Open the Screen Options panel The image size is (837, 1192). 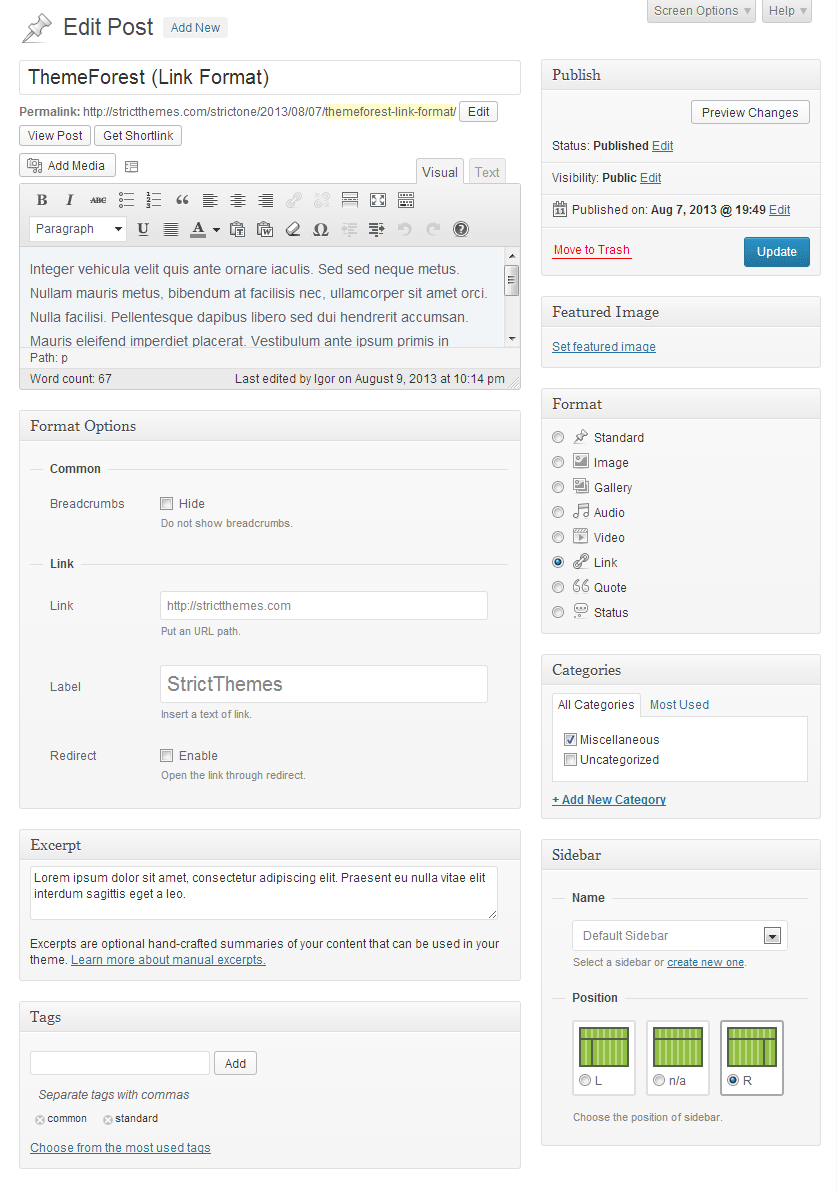(702, 11)
